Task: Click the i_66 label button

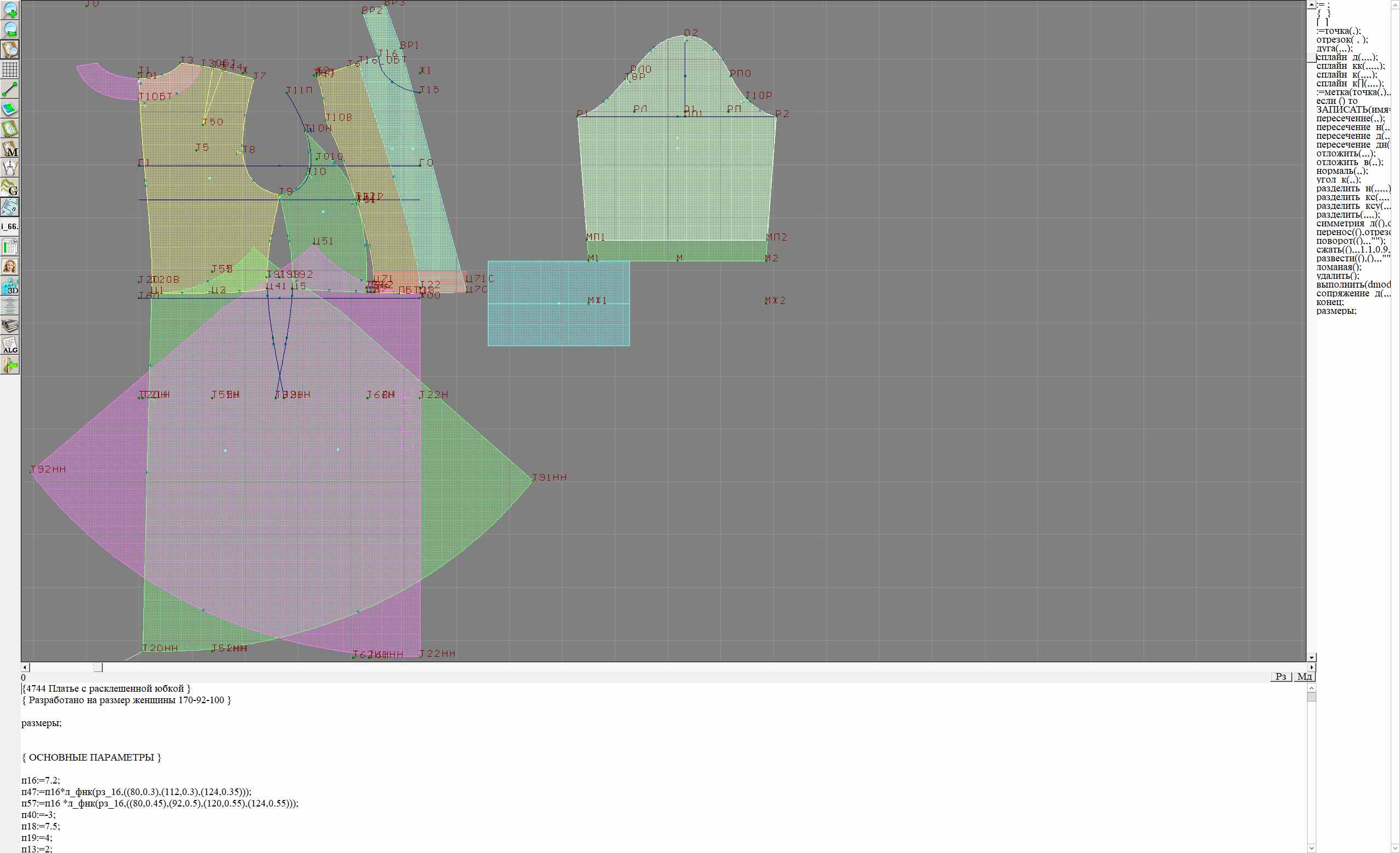Action: pyautogui.click(x=10, y=226)
